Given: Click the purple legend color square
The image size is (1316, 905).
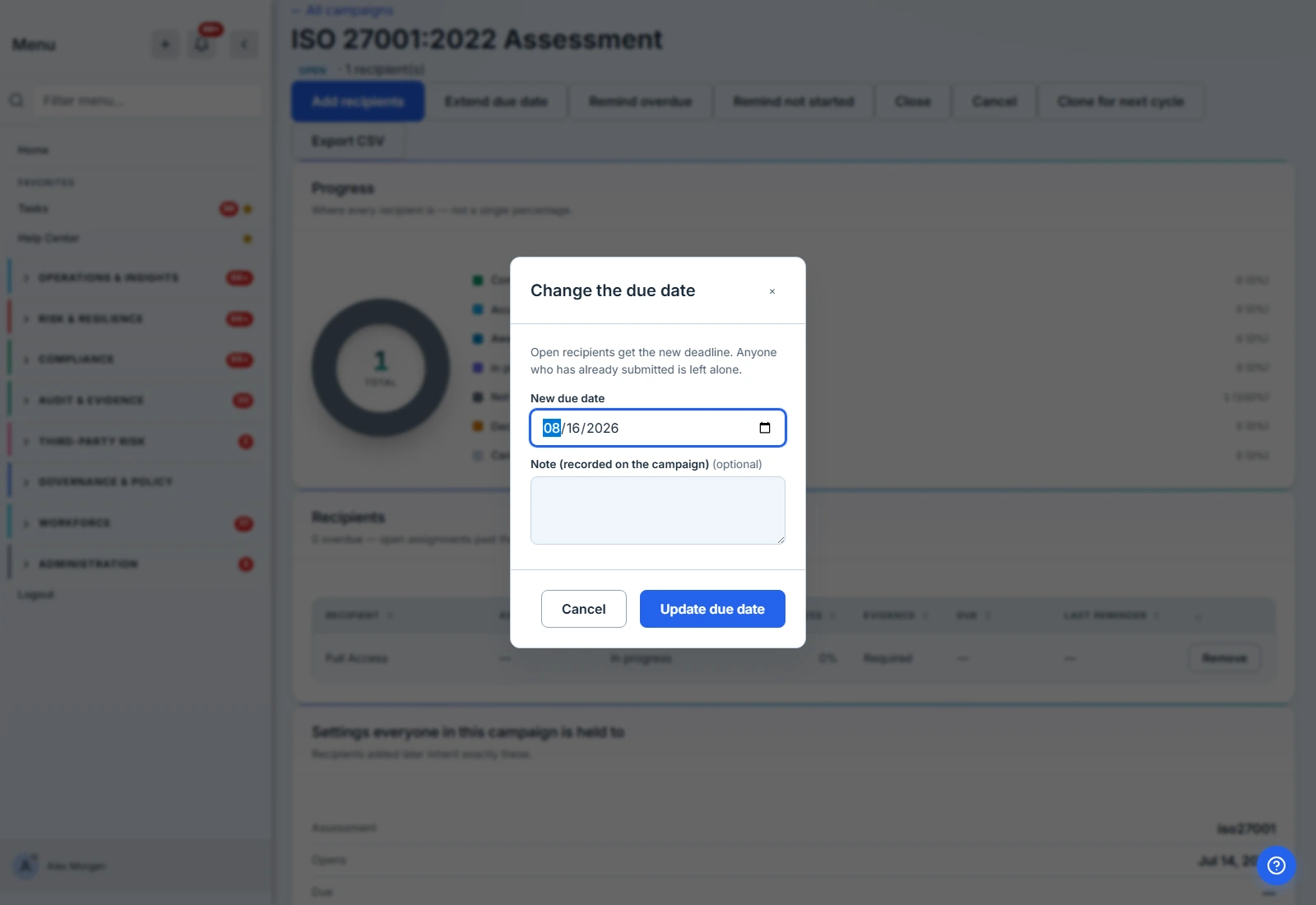Looking at the screenshot, I should coord(478,368).
